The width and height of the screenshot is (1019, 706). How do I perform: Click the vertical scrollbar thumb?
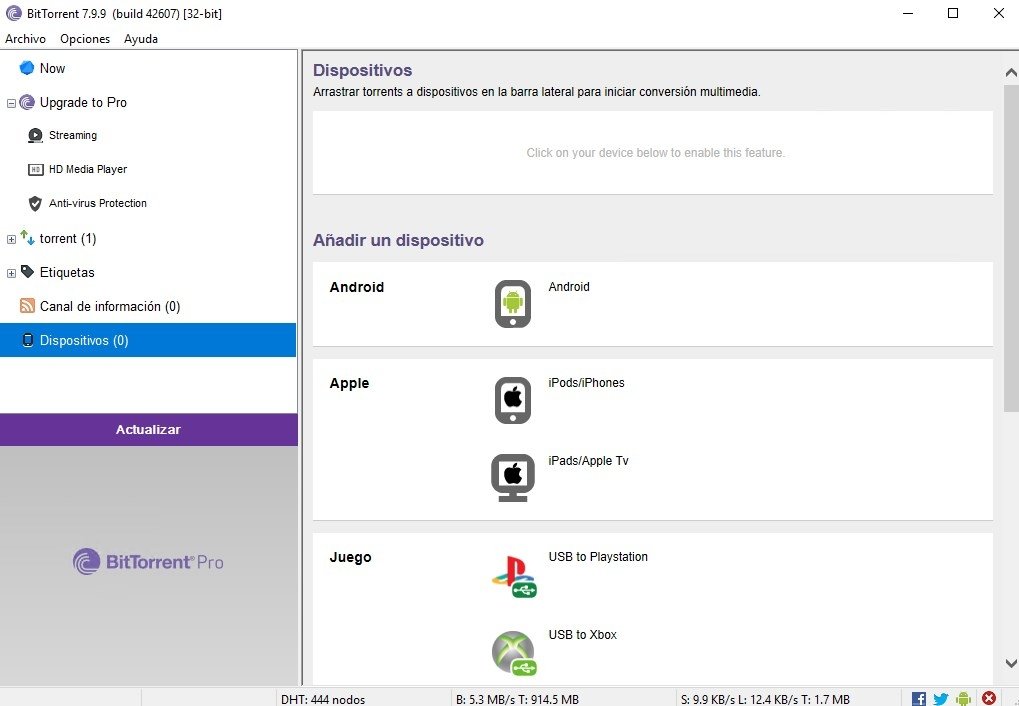pos(1011,247)
